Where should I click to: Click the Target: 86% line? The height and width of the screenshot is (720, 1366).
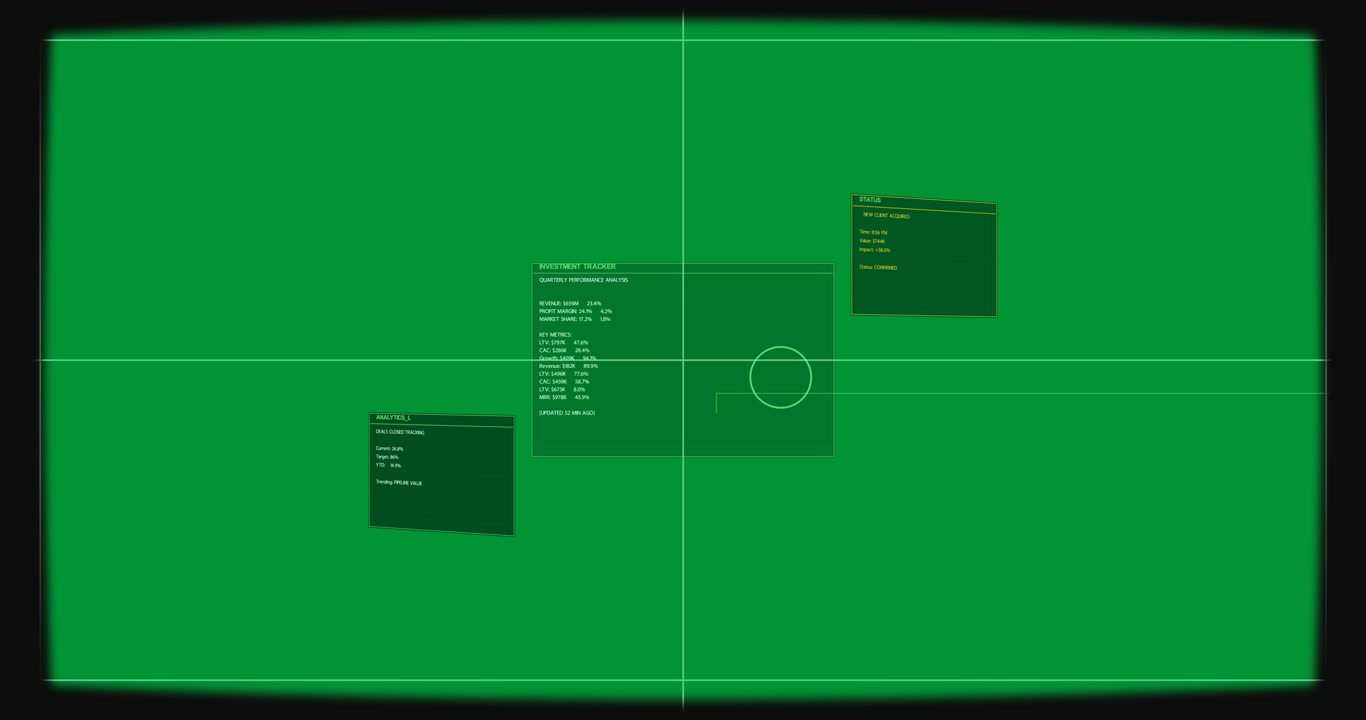click(387, 457)
